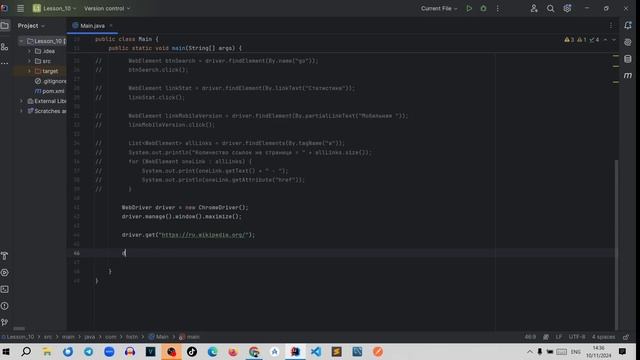Expand External Libraries node
This screenshot has width=640, height=360.
tap(21, 101)
